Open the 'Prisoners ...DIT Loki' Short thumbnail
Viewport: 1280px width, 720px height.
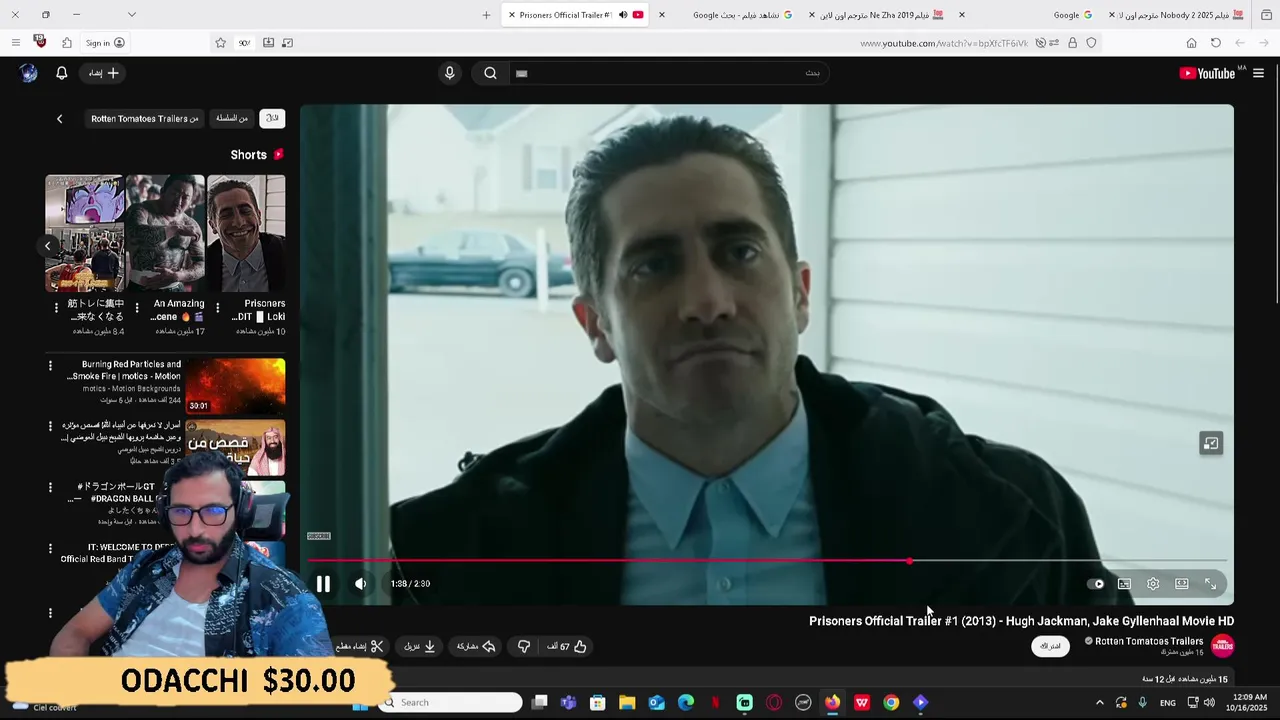click(x=246, y=234)
